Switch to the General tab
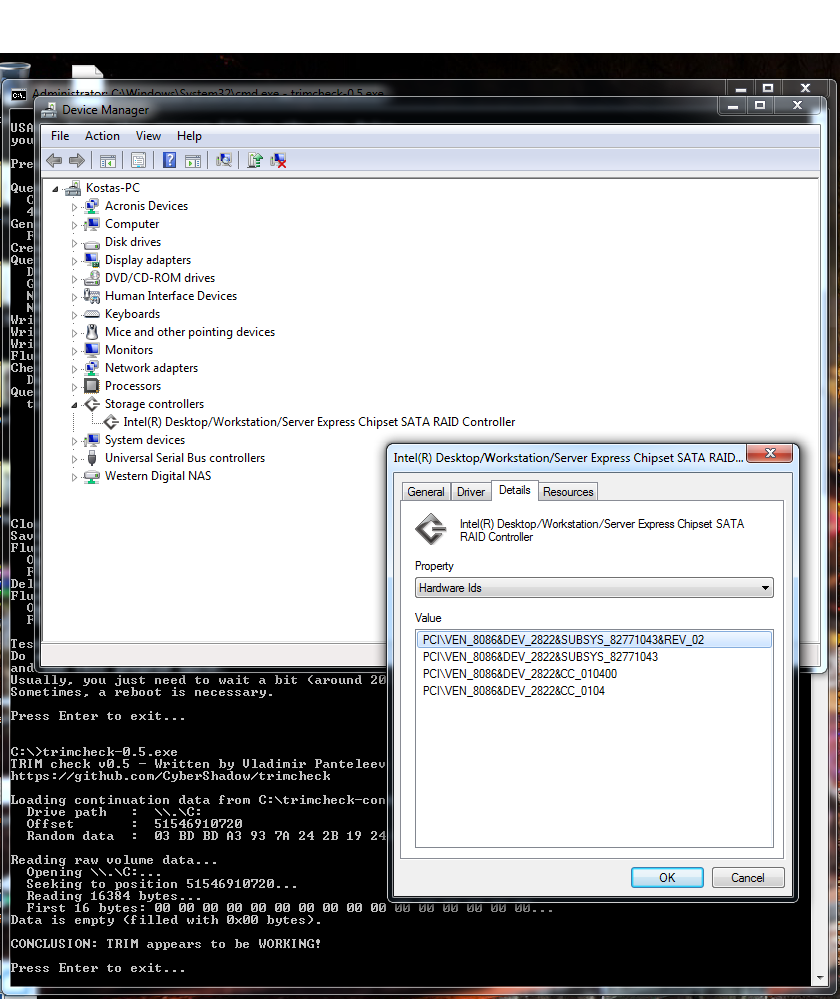The width and height of the screenshot is (840, 999). pyautogui.click(x=426, y=492)
